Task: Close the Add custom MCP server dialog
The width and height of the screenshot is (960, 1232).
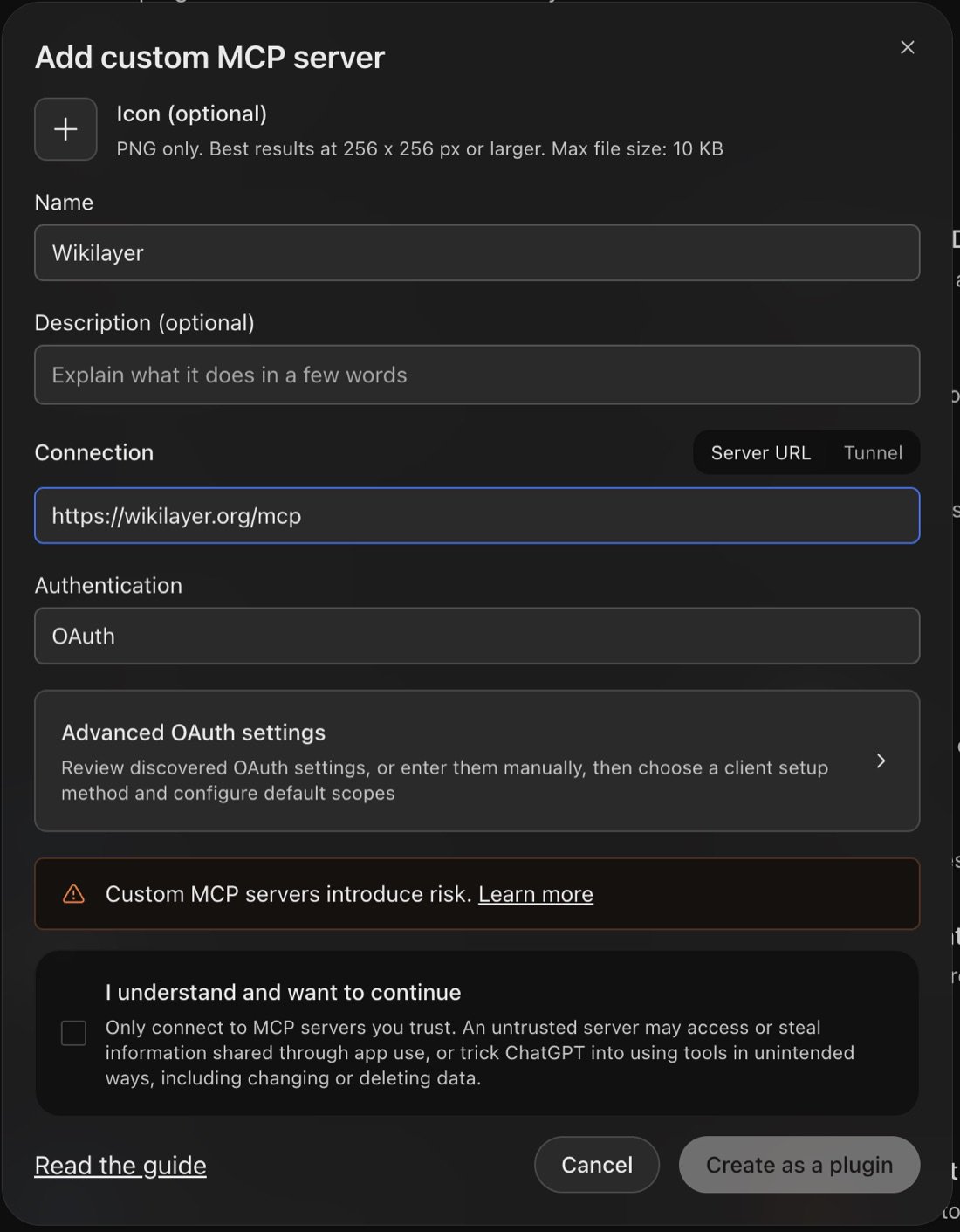Action: click(908, 47)
